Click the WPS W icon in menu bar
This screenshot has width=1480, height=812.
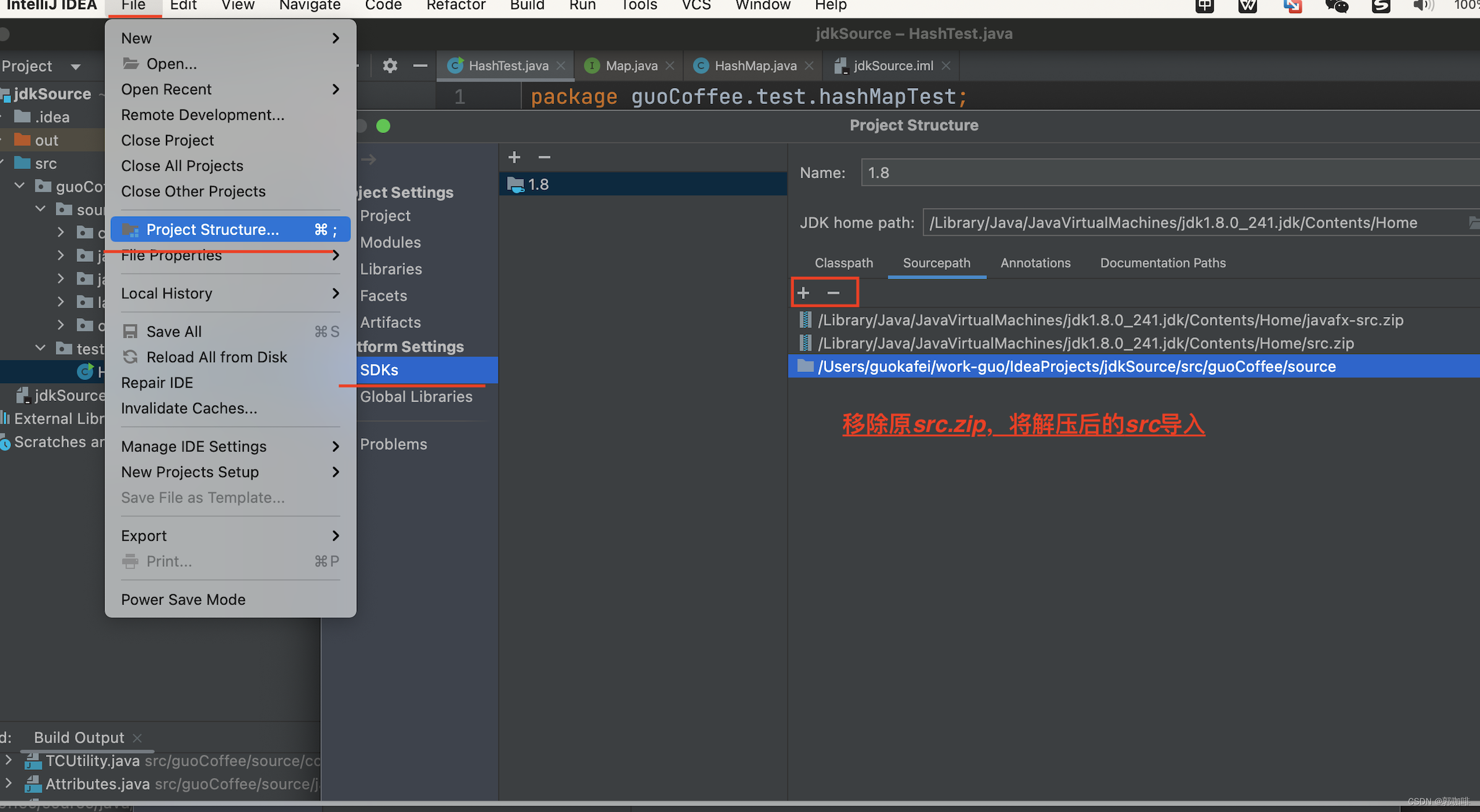point(1248,6)
